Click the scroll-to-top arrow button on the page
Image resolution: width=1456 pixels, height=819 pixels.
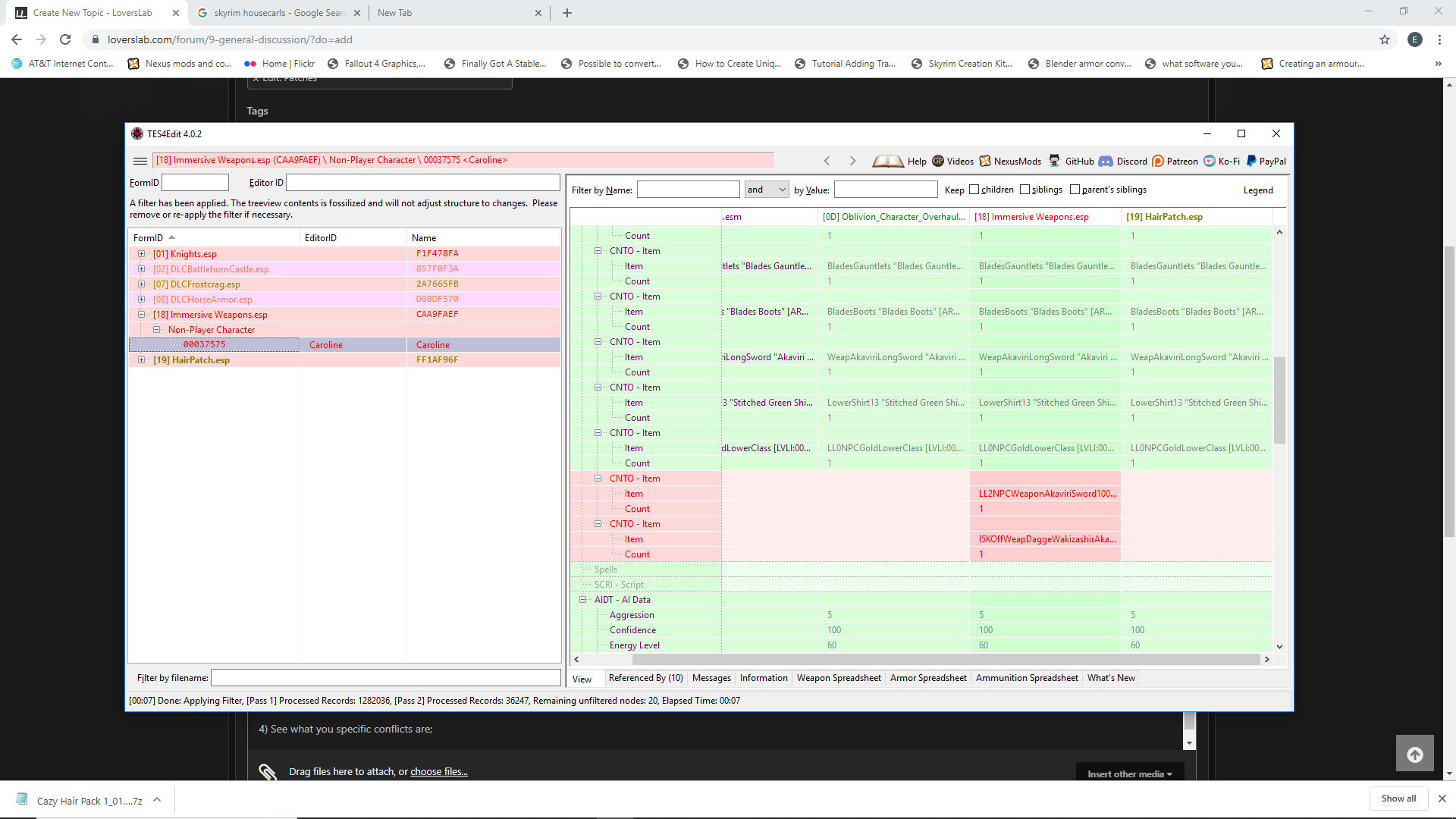pyautogui.click(x=1415, y=754)
